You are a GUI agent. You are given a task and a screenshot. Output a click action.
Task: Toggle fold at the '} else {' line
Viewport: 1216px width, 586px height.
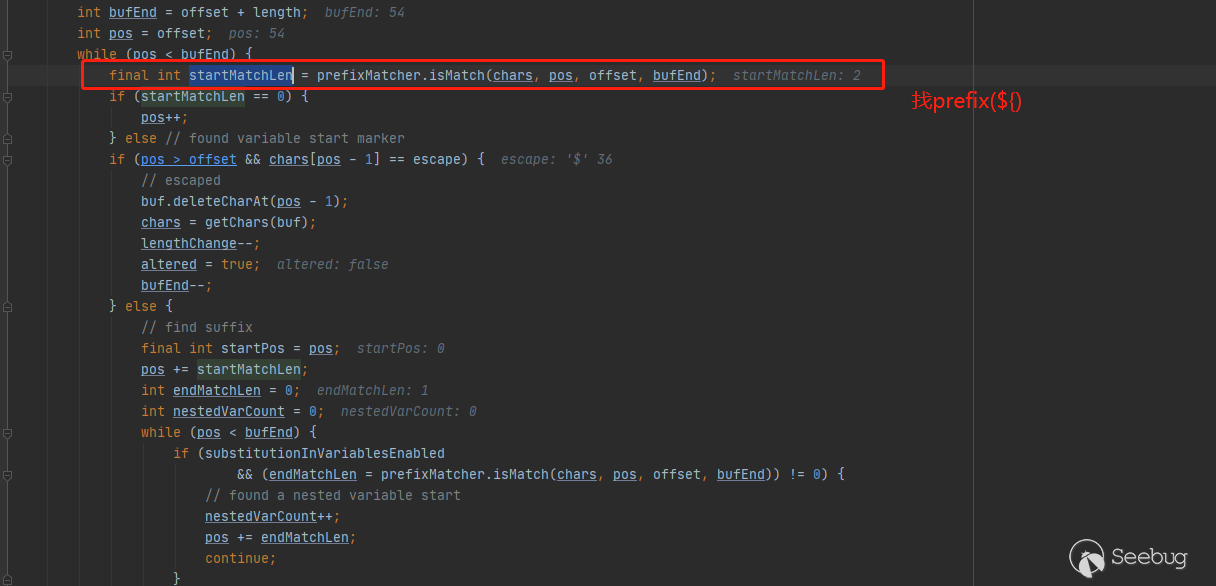(7, 306)
